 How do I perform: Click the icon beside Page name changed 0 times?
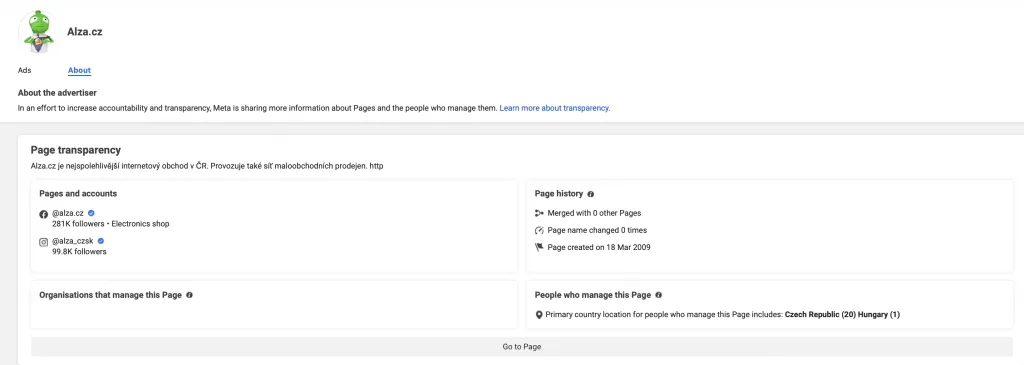tap(539, 230)
